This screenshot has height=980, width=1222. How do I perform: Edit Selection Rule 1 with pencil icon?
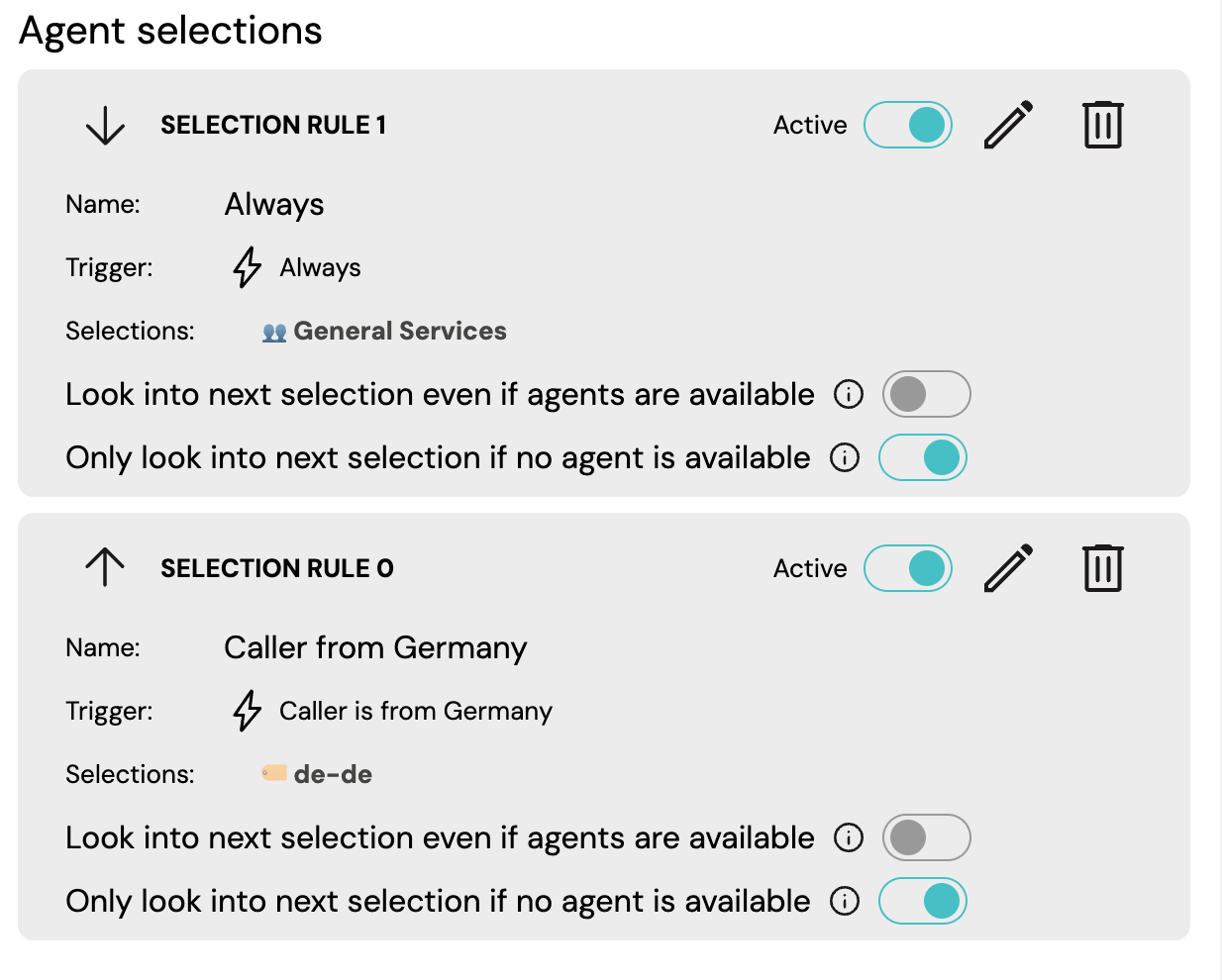tap(1008, 125)
